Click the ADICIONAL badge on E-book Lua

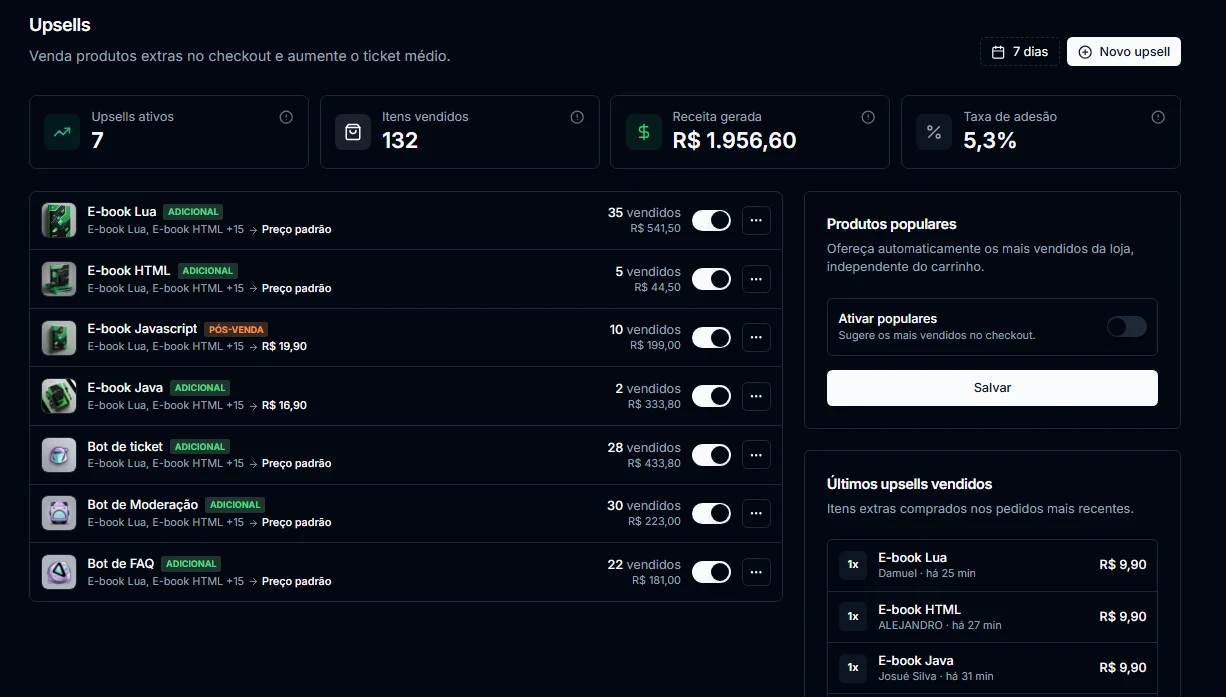[193, 212]
